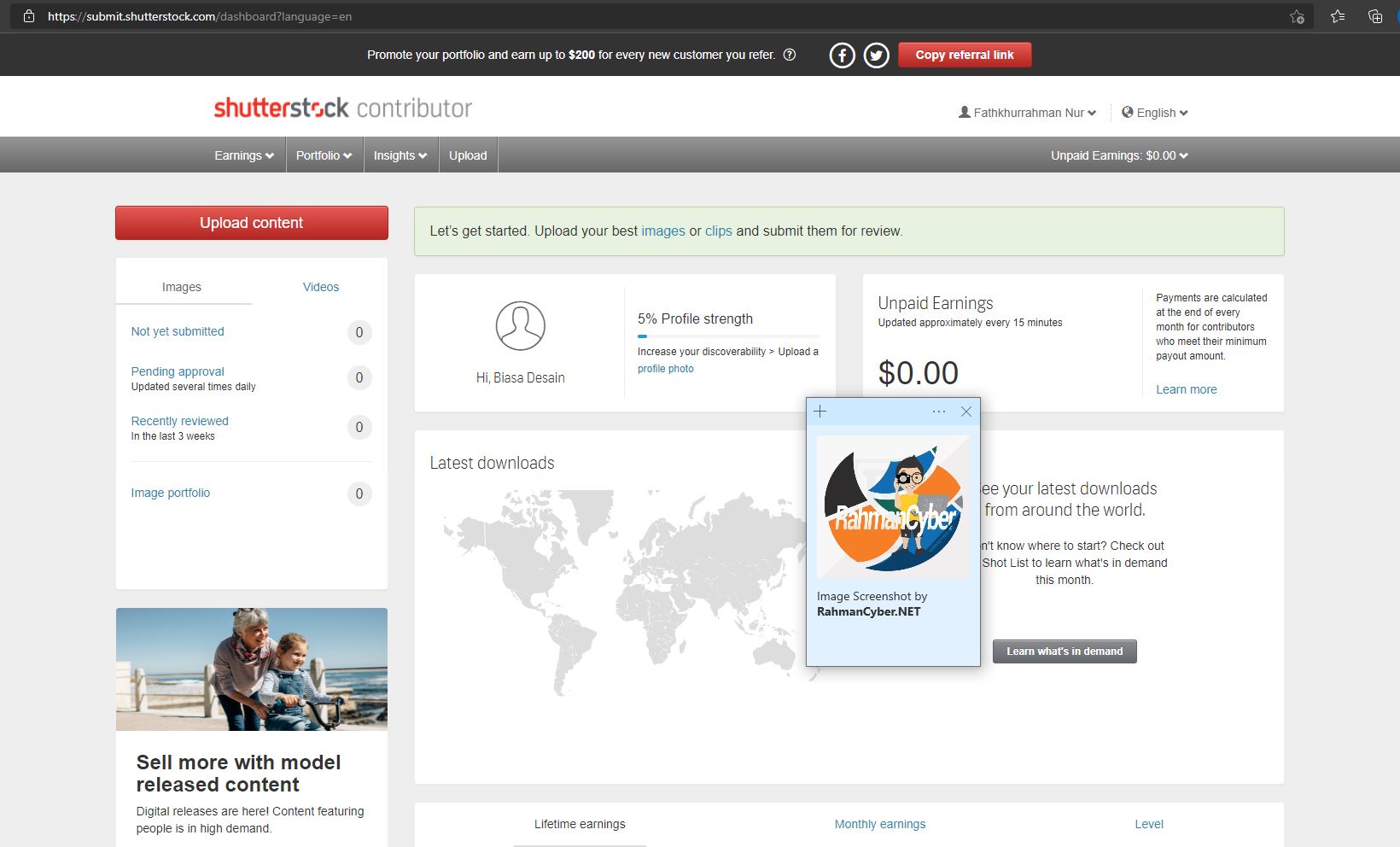Click the referral program help question mark
This screenshot has width=1400, height=847.
tap(790, 55)
